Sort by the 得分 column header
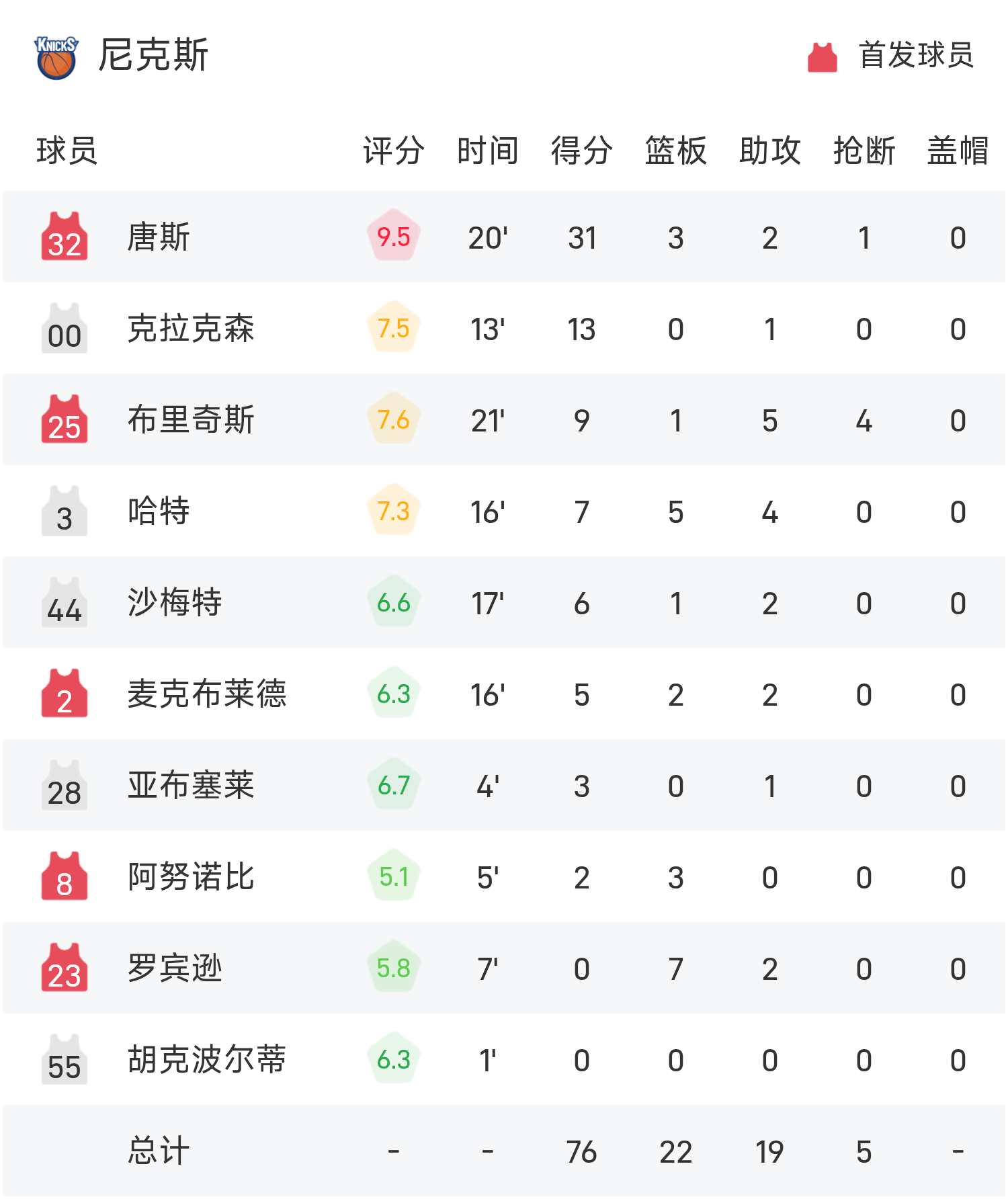Screen dimensions: 1008x1199 (582, 151)
